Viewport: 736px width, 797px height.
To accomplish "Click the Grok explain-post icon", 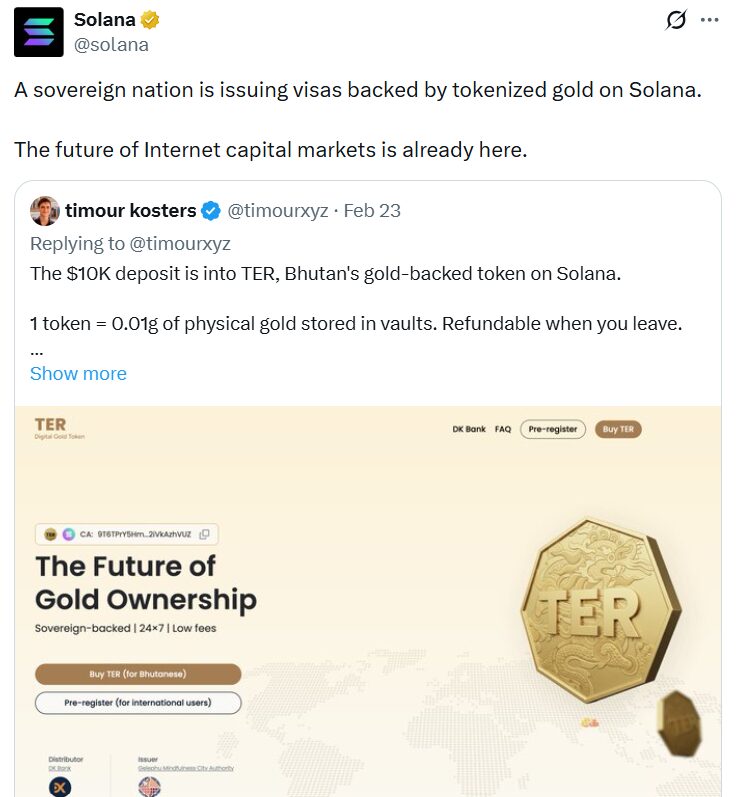I will pyautogui.click(x=676, y=20).
